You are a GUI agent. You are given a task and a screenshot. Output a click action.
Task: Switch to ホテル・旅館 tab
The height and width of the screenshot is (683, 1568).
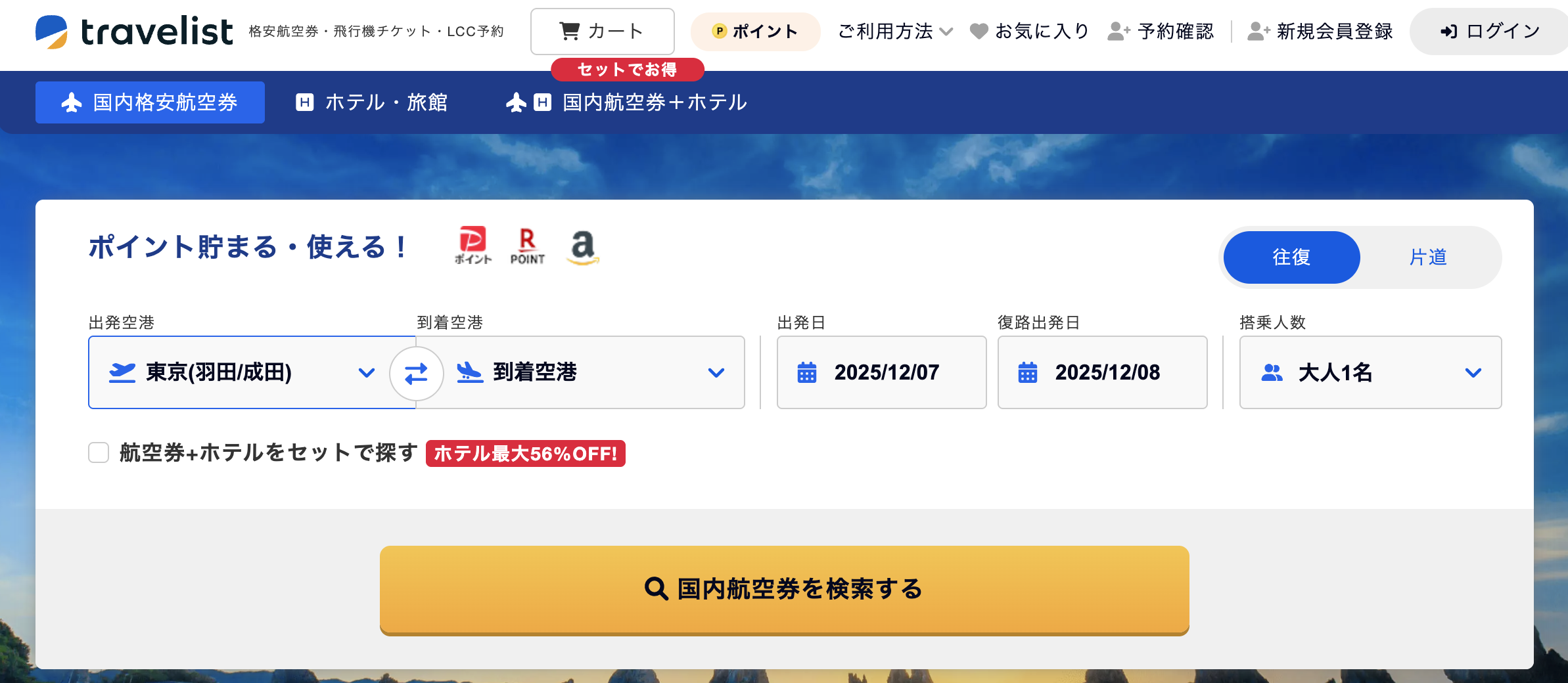(372, 102)
